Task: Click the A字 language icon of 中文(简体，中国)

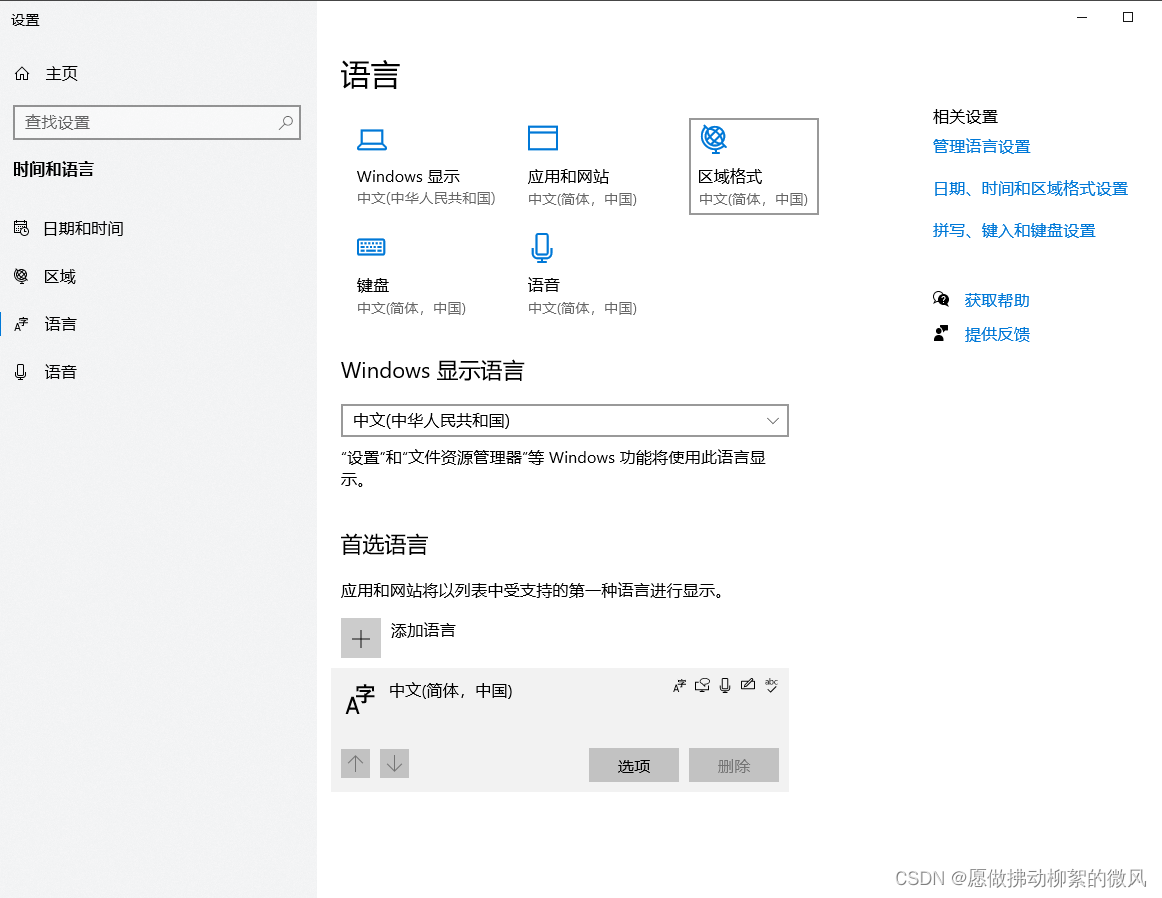Action: coord(361,699)
